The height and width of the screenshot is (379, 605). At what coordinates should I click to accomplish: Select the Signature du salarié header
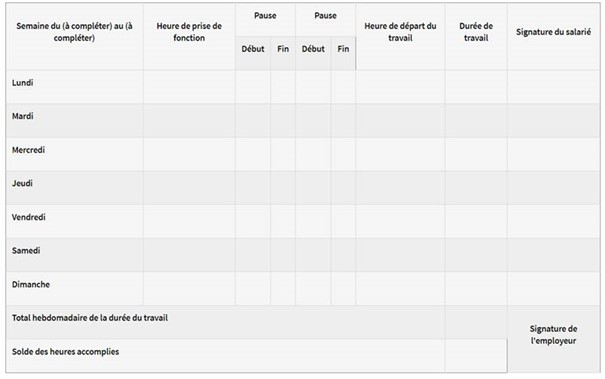pos(553,32)
